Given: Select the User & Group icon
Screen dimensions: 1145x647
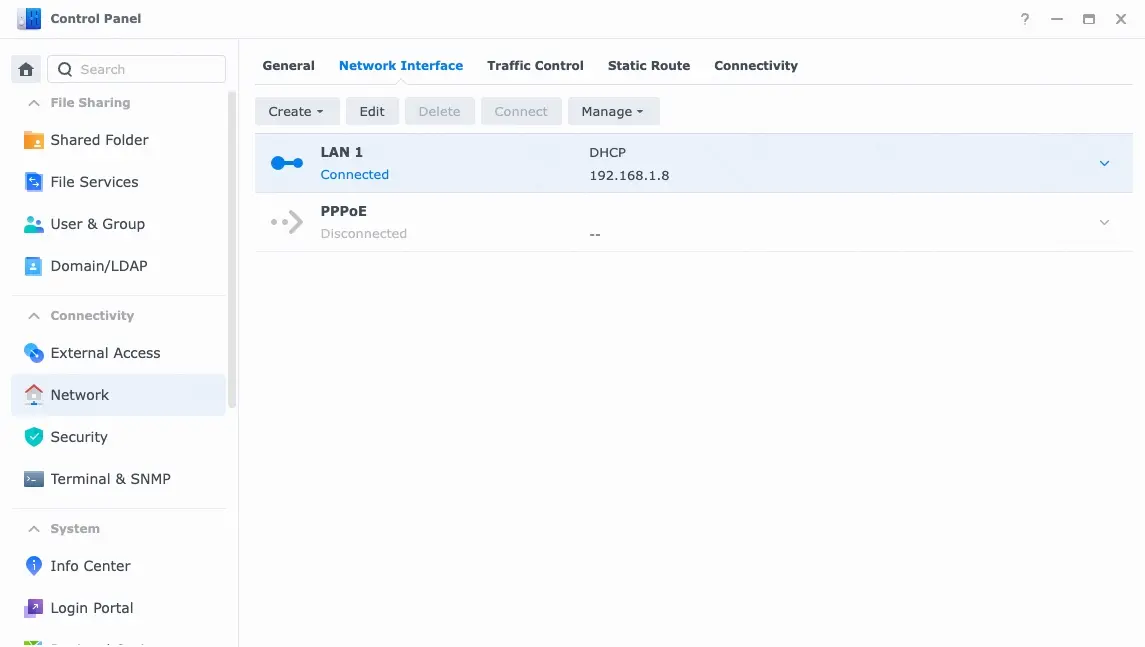Looking at the screenshot, I should coord(34,224).
